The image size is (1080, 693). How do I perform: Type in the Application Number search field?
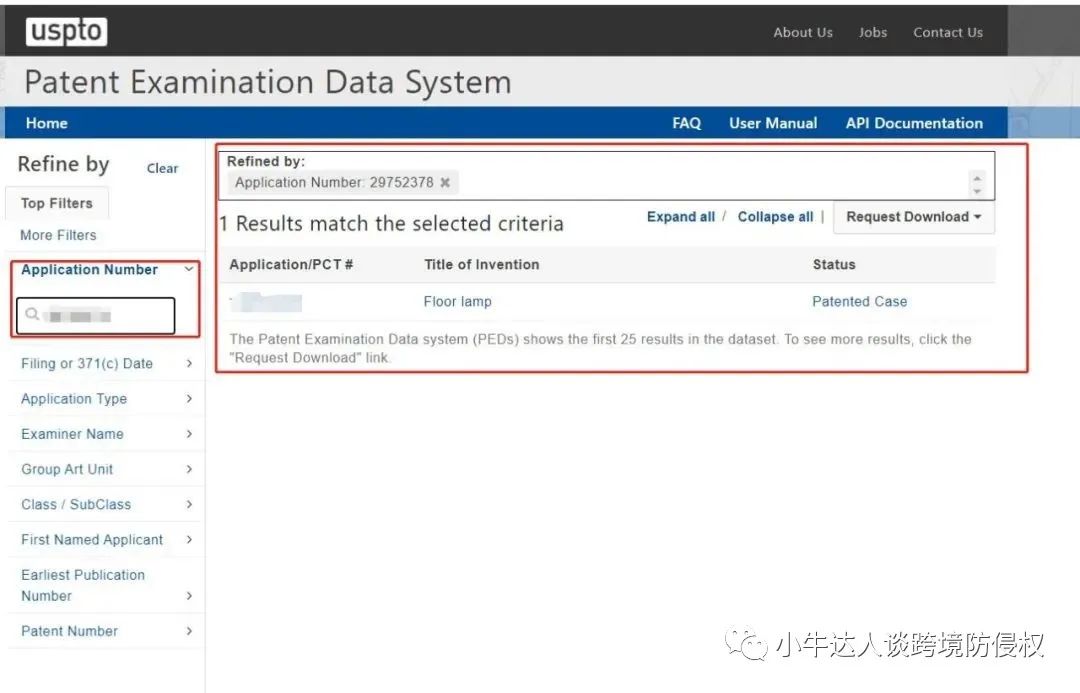tap(105, 316)
